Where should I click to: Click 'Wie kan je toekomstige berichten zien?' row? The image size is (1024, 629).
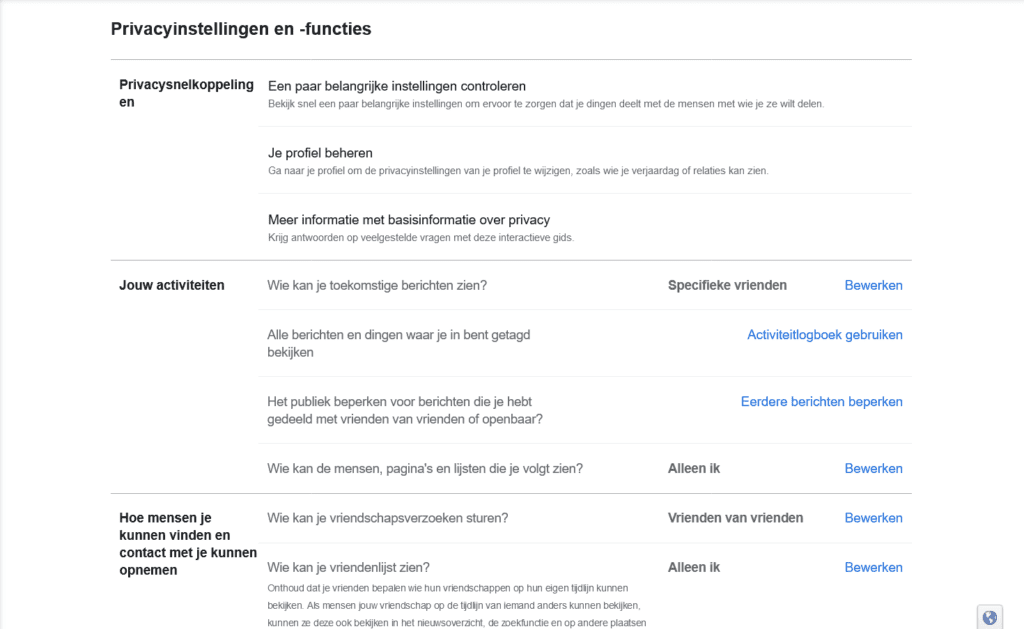tap(584, 285)
